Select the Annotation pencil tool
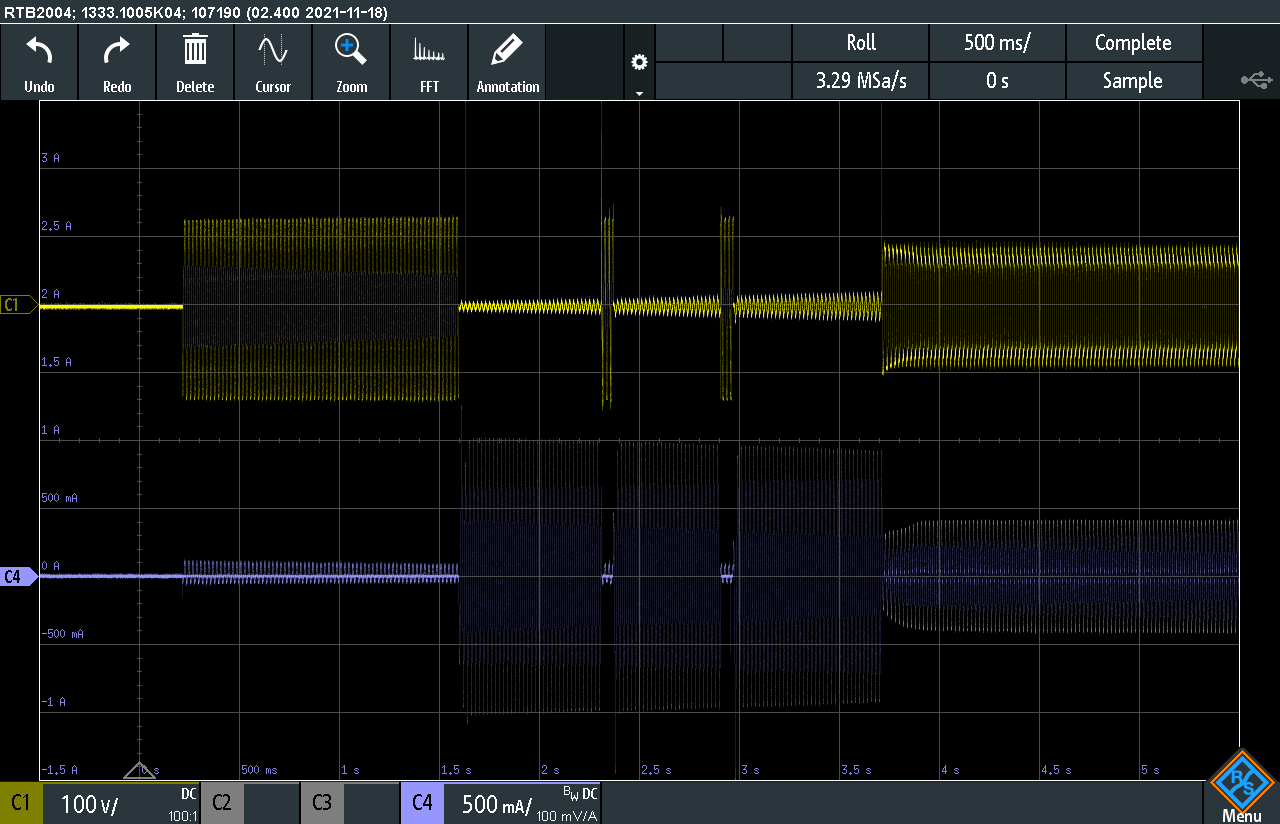1280x824 pixels. 507,62
